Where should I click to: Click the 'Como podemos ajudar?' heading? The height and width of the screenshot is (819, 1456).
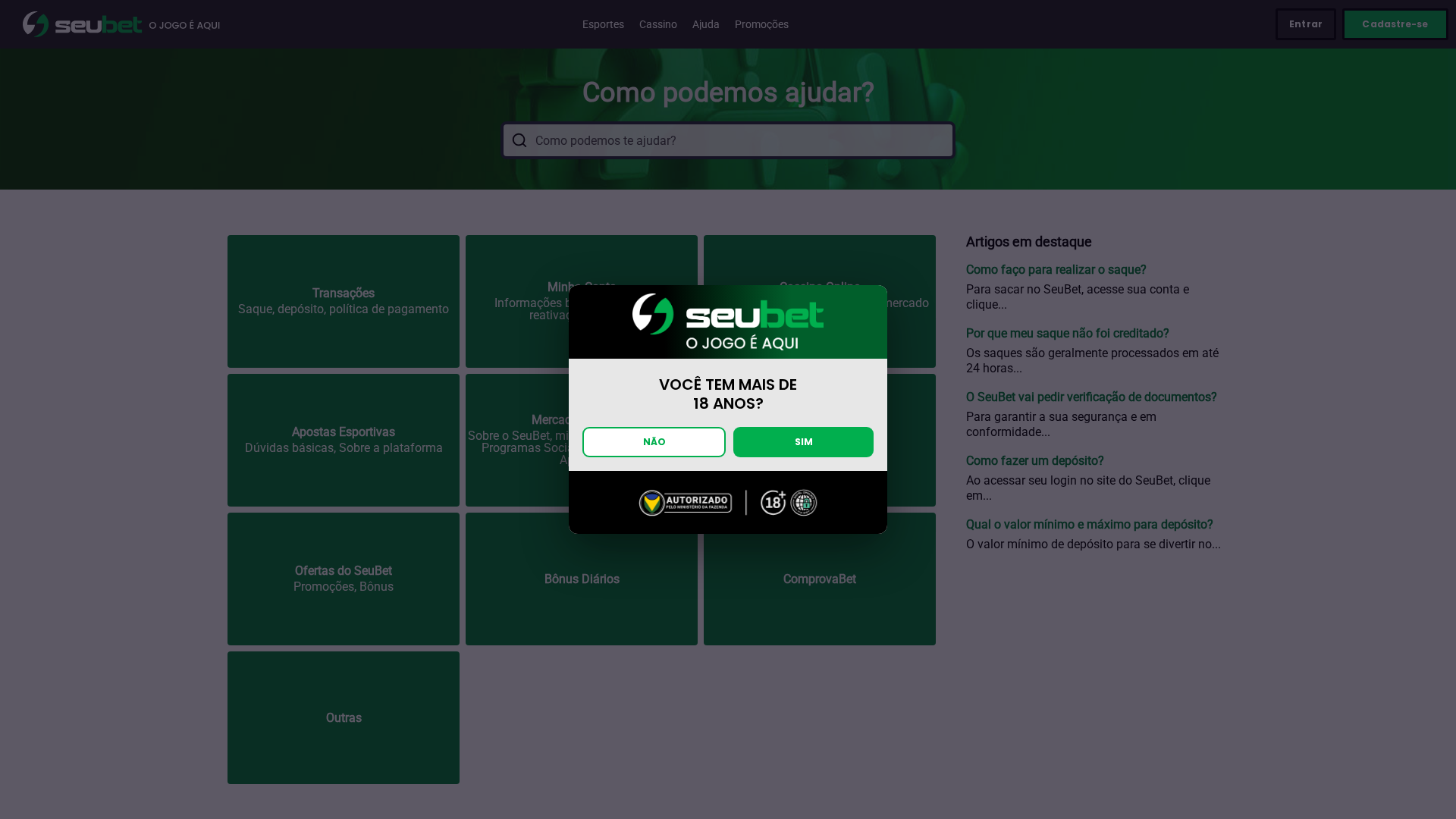click(728, 93)
